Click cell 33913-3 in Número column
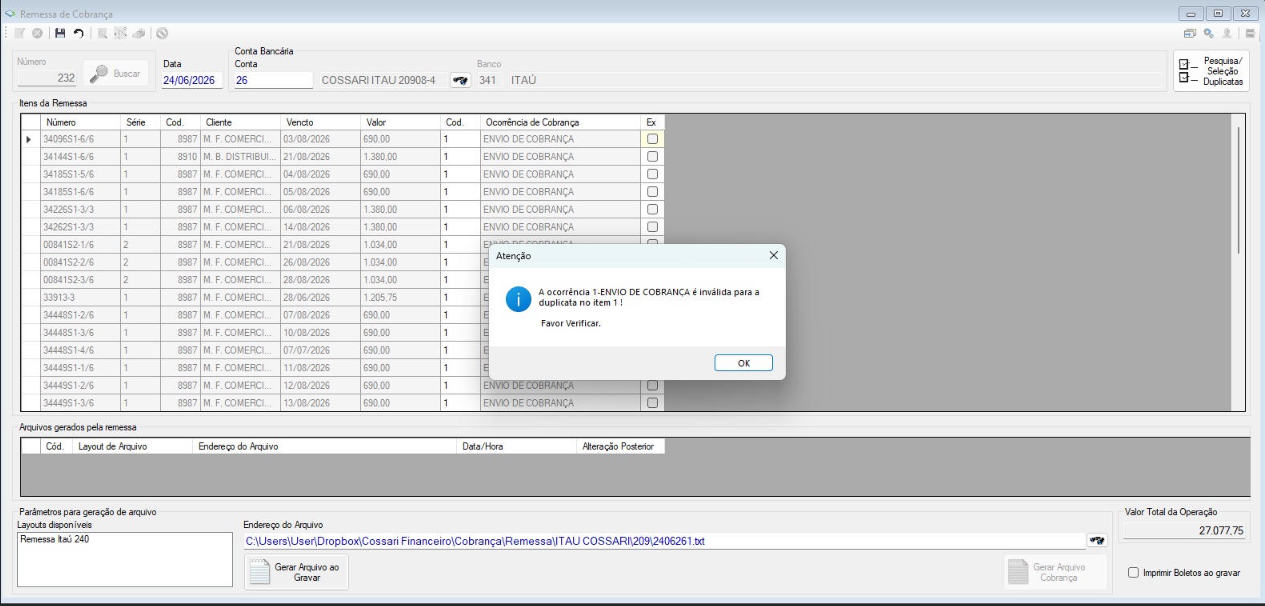The height and width of the screenshot is (606, 1265). click(79, 297)
